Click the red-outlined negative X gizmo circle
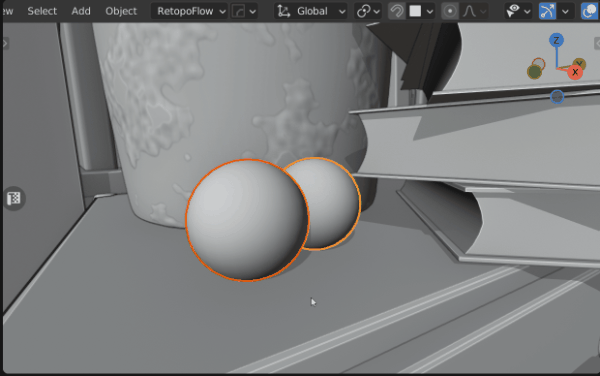Viewport: 600px width, 376px height. pos(539,63)
